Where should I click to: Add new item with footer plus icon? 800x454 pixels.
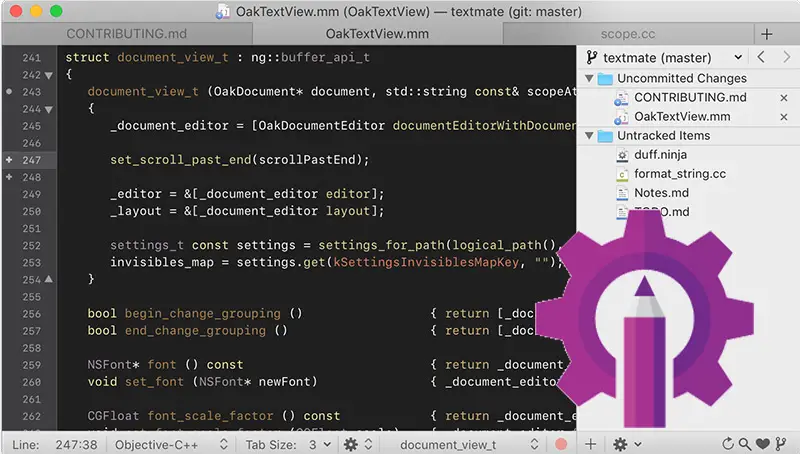590,444
